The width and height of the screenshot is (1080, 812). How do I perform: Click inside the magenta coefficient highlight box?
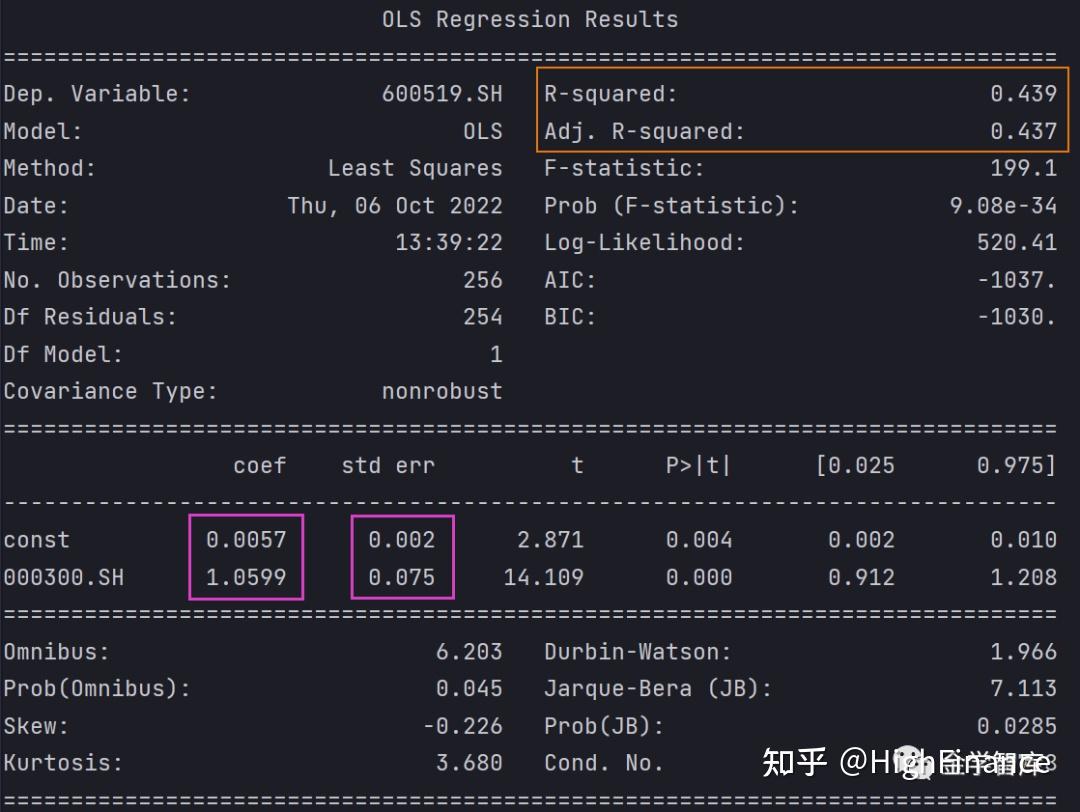[x=246, y=557]
